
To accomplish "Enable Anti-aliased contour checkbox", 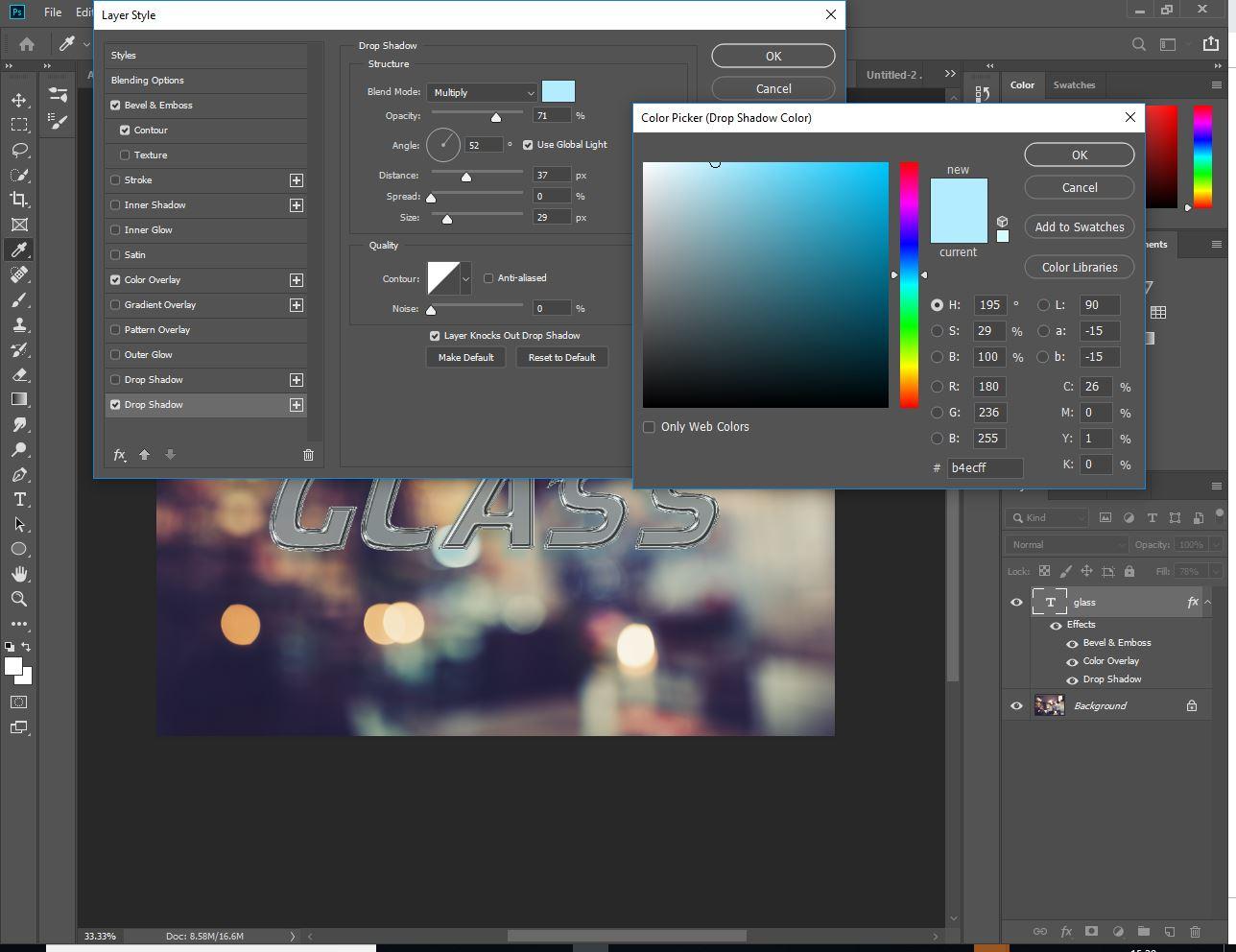I will pos(488,278).
